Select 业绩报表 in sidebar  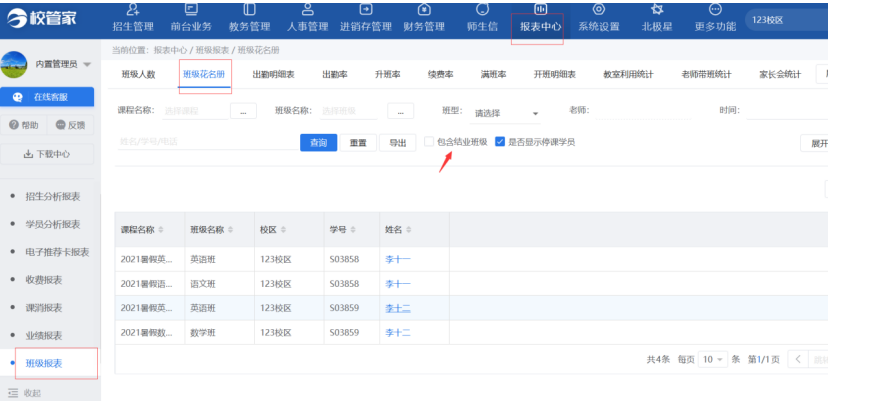click(x=44, y=336)
